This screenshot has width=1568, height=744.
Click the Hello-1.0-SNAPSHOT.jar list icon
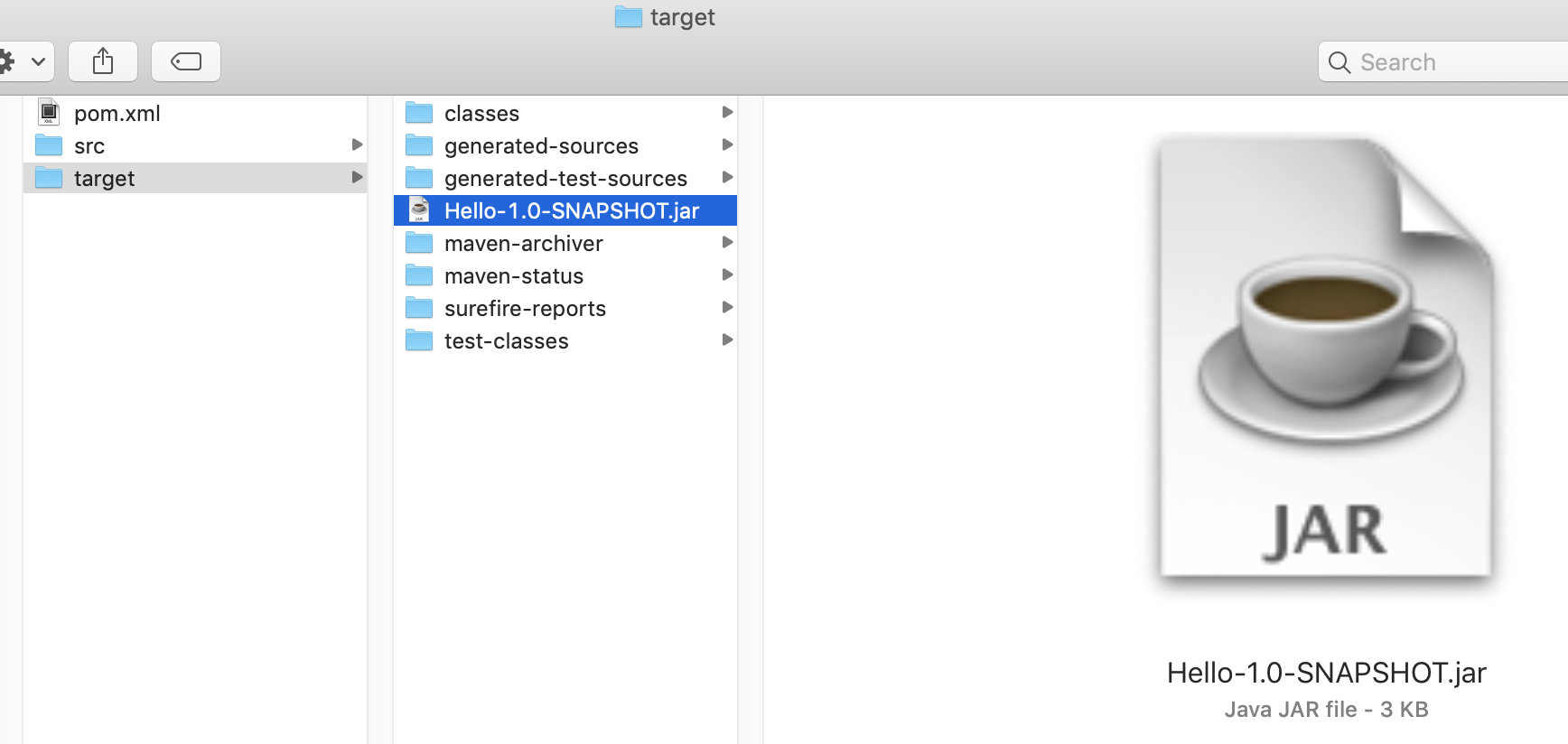pyautogui.click(x=419, y=210)
